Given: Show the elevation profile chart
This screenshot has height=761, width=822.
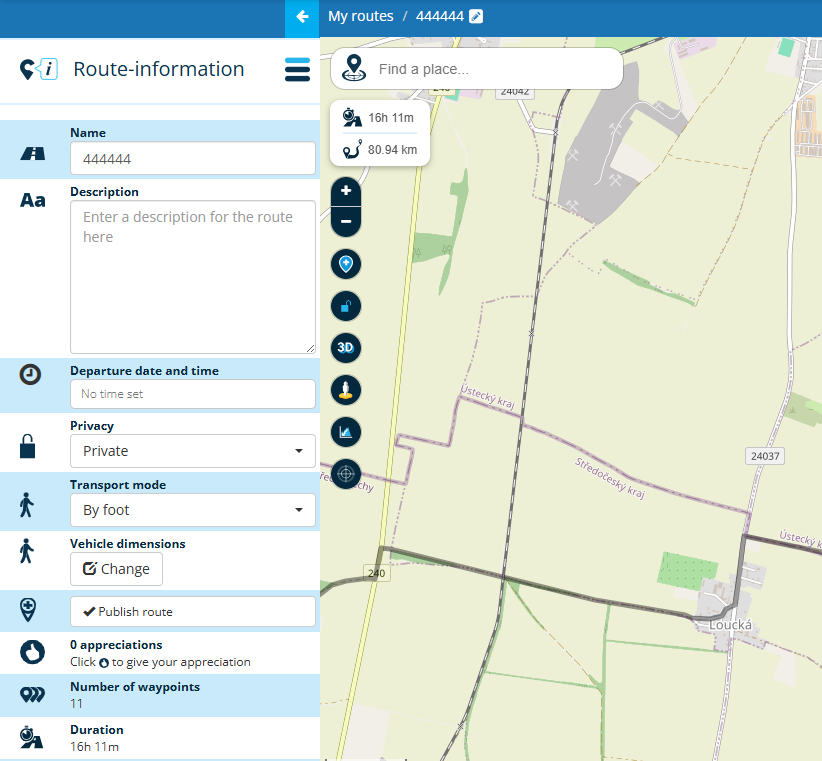Looking at the screenshot, I should point(346,432).
